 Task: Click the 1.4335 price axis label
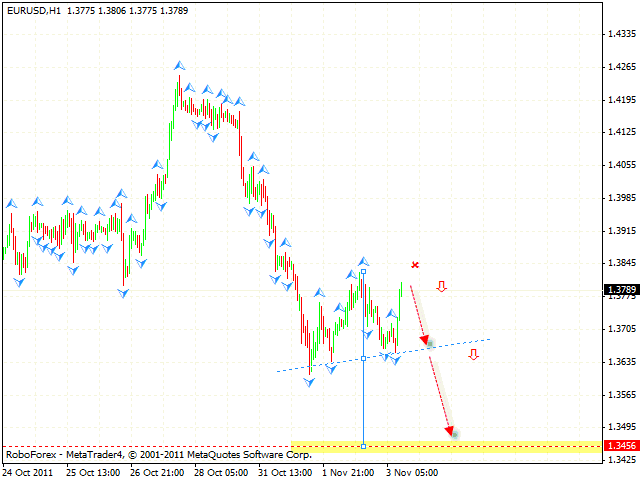coord(622,34)
